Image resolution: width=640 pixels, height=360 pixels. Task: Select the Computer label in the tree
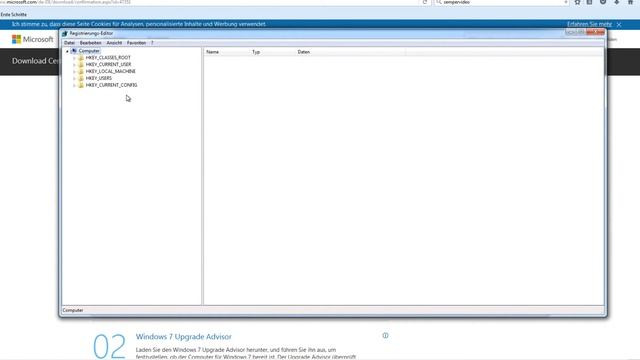click(x=89, y=51)
